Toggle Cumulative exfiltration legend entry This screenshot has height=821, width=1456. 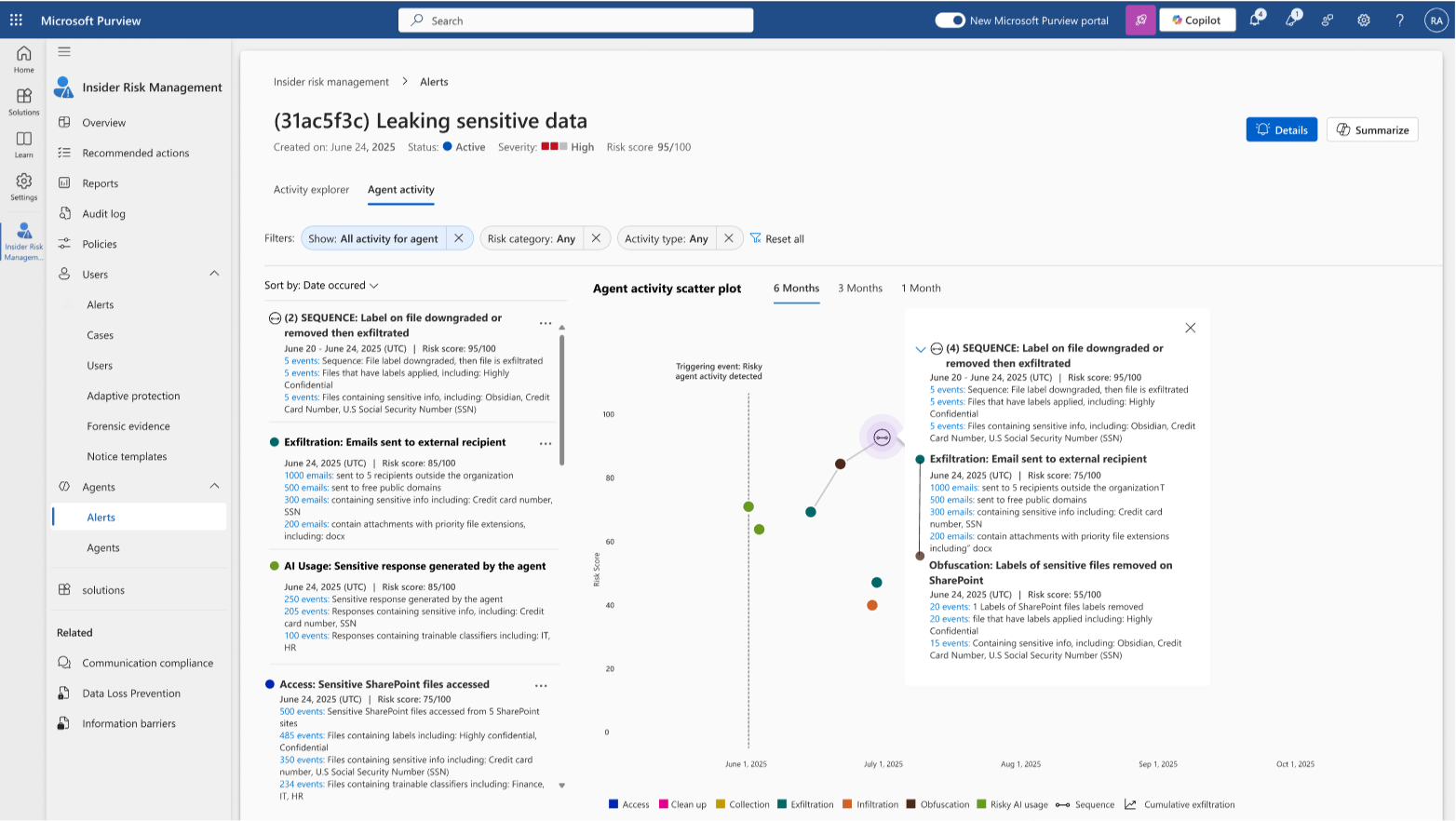1180,804
